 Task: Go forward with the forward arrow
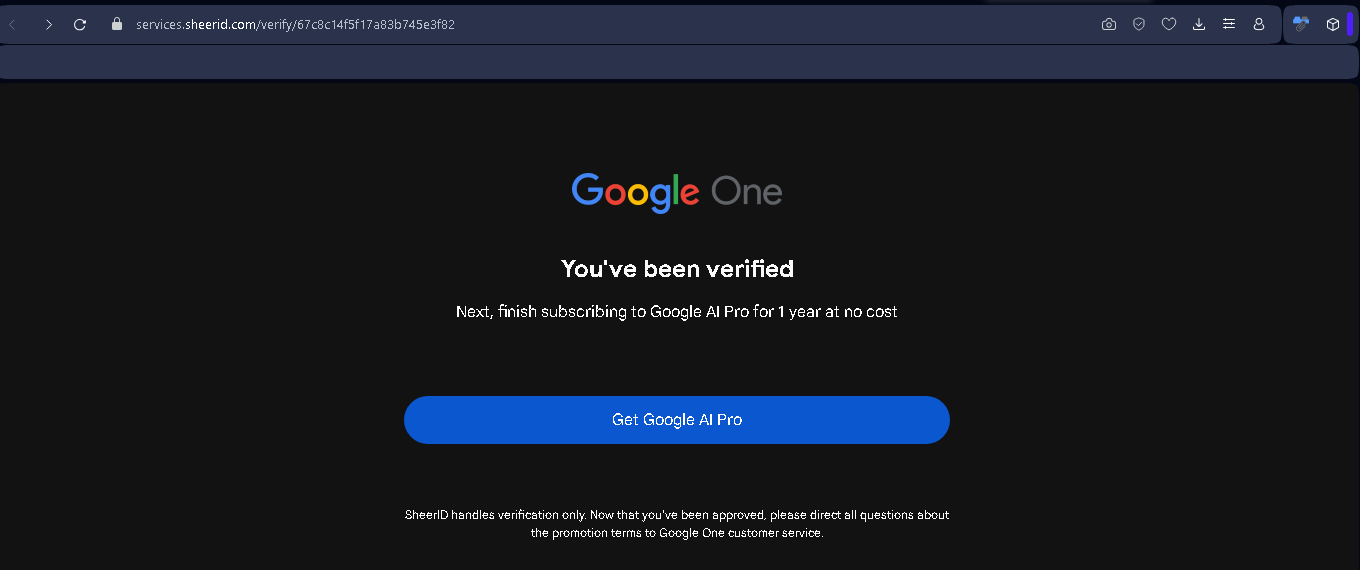pos(48,24)
